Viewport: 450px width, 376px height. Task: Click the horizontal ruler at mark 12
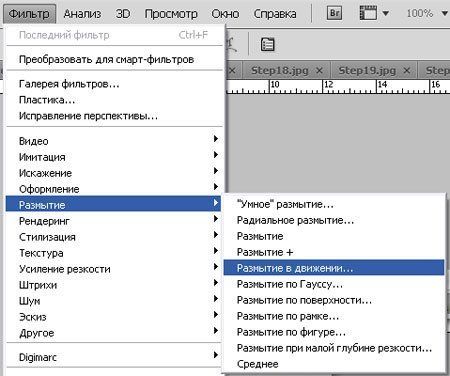pos(329,84)
